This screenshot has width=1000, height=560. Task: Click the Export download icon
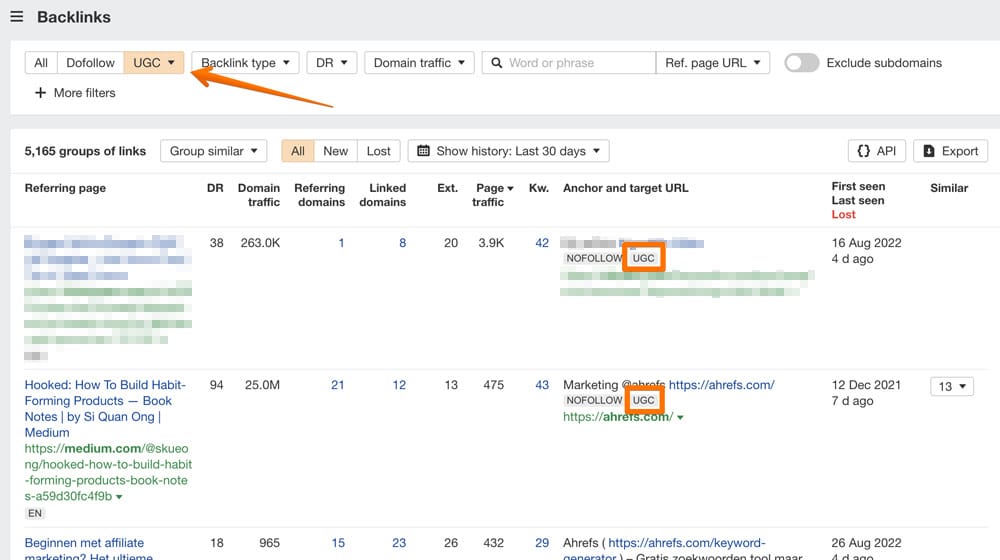pos(929,151)
